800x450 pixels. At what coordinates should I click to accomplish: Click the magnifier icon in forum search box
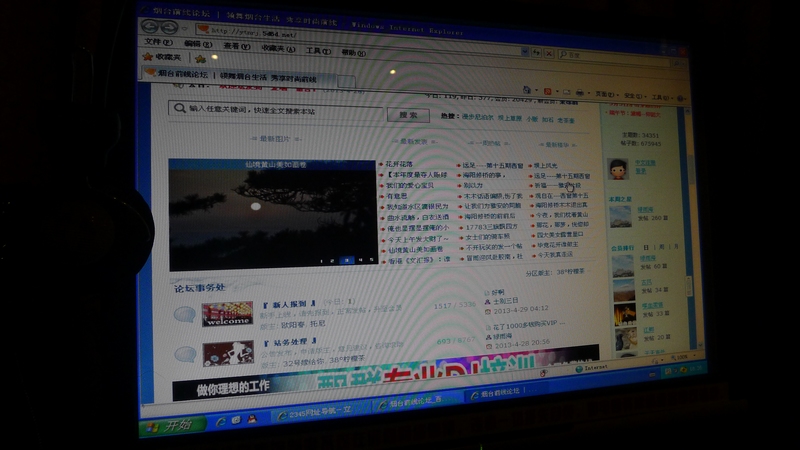point(179,108)
